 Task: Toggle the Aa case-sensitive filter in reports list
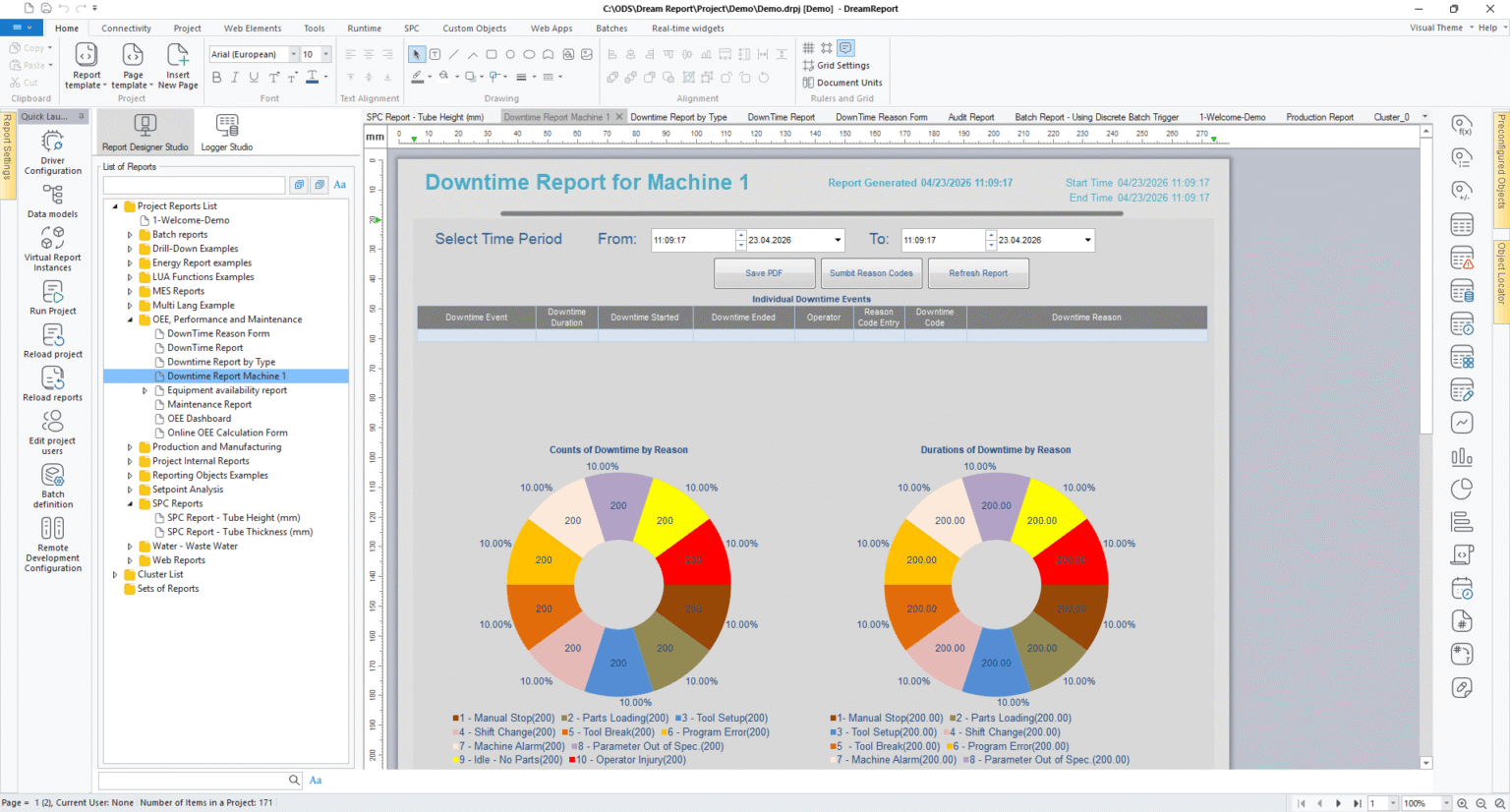coord(340,185)
